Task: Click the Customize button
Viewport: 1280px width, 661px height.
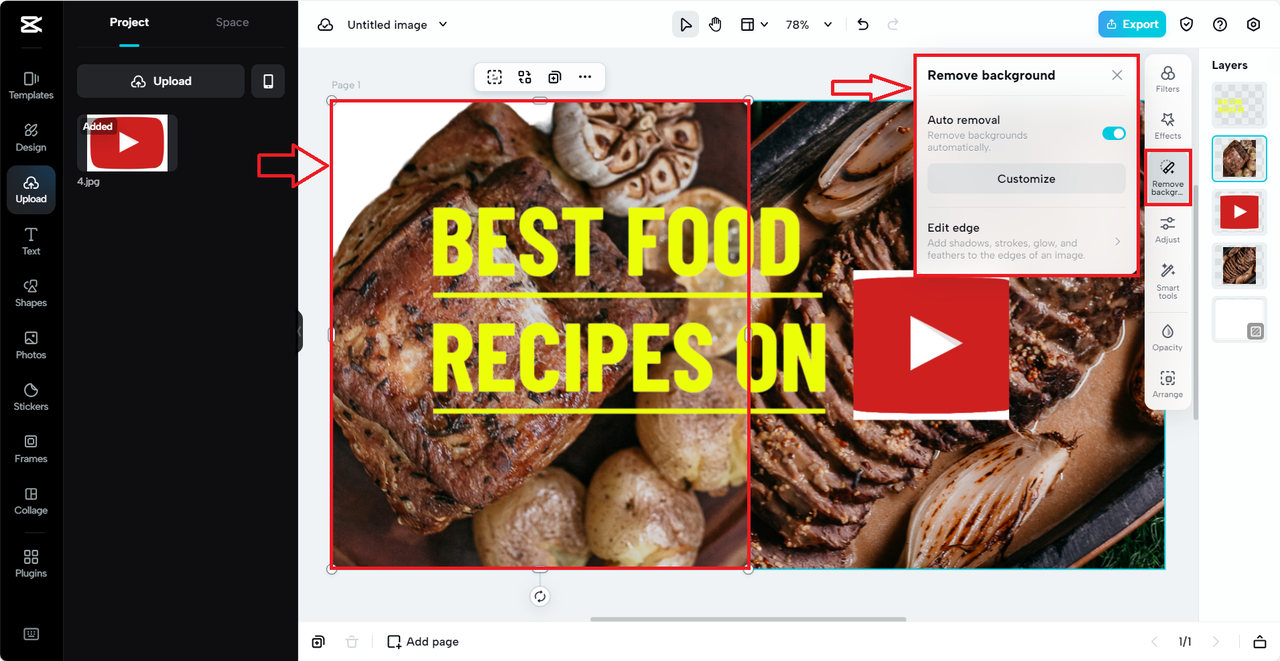Action: (x=1026, y=179)
